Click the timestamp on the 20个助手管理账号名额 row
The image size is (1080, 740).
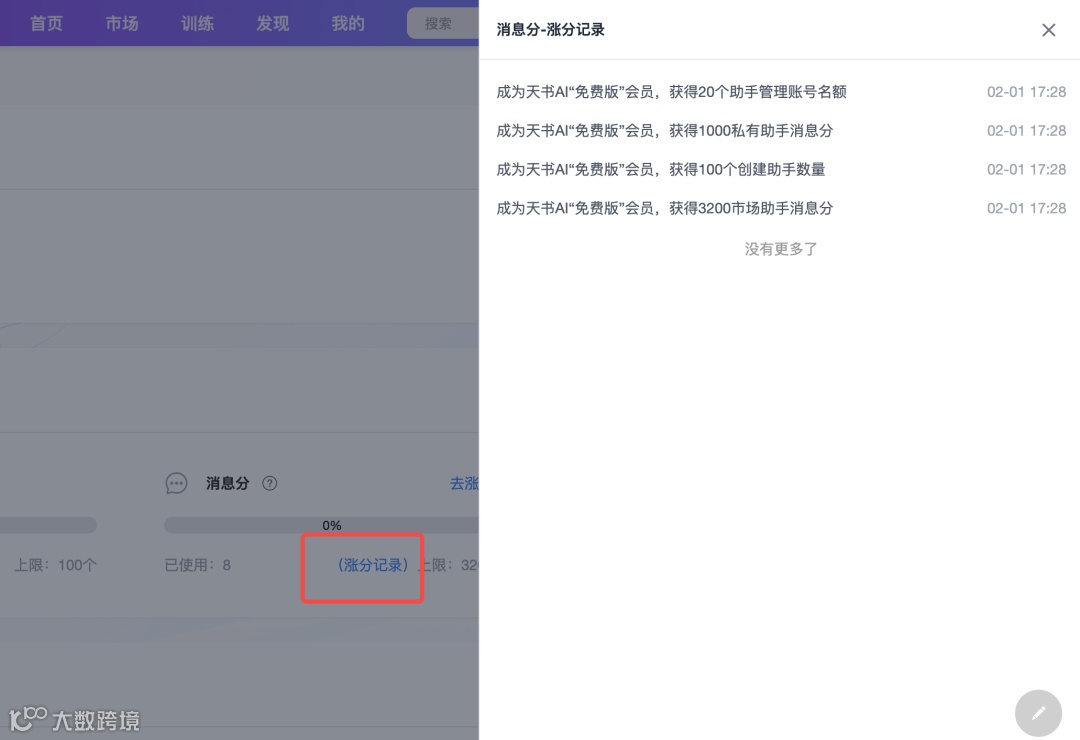[x=1026, y=92]
